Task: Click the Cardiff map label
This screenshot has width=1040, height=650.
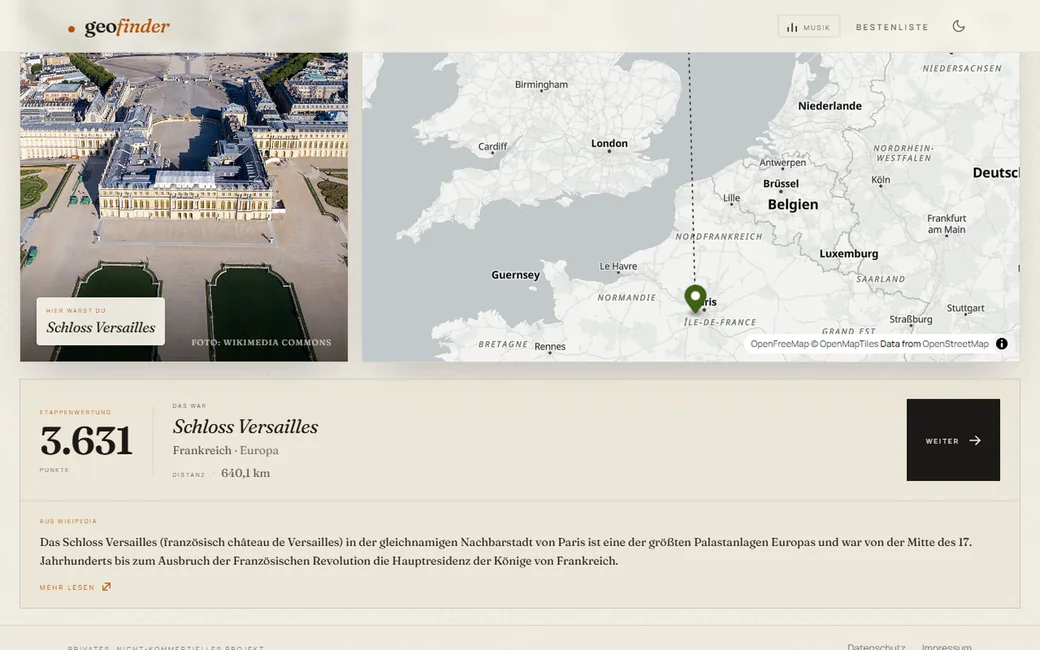Action: pos(492,147)
